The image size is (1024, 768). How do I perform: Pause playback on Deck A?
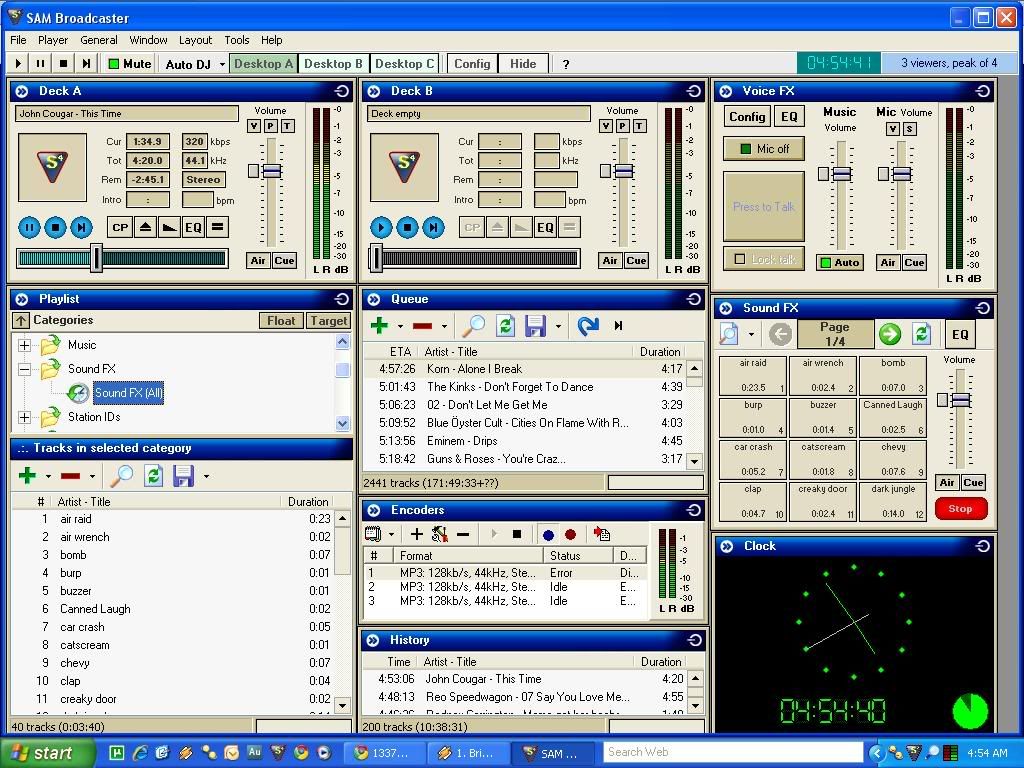(29, 227)
